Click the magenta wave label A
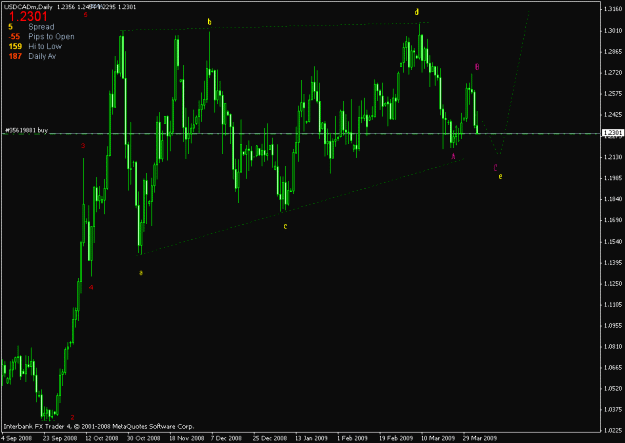Image resolution: width=625 pixels, height=443 pixels. coord(453,156)
